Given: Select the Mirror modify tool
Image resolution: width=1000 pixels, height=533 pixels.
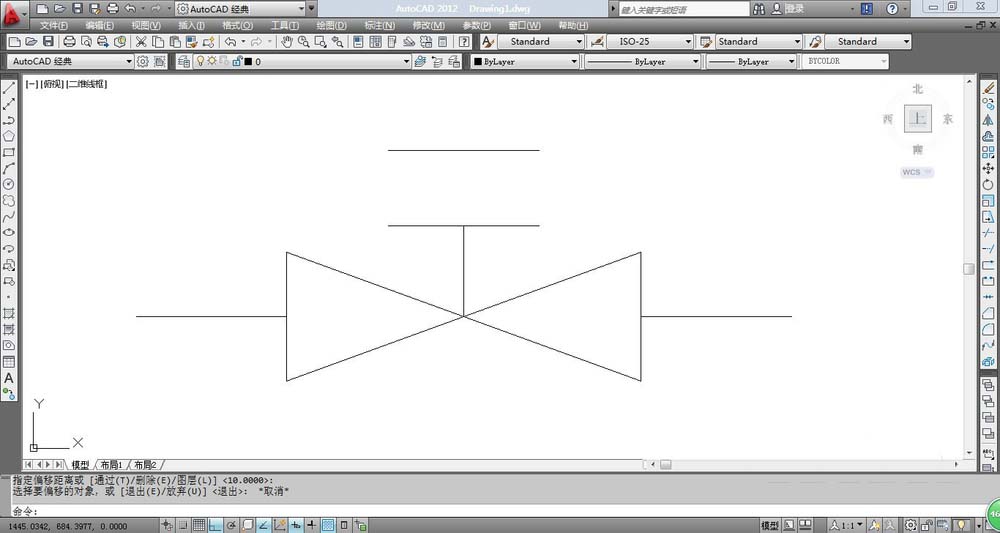Looking at the screenshot, I should click(x=988, y=120).
